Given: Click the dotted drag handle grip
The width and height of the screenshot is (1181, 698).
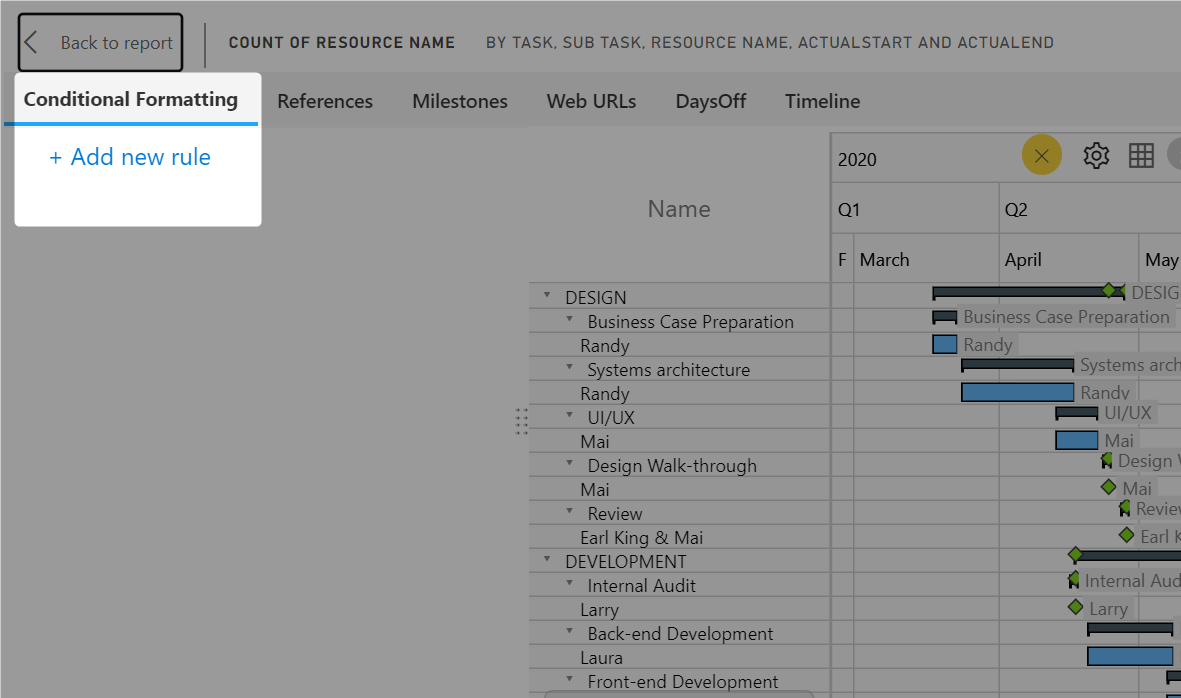Looking at the screenshot, I should click(x=521, y=421).
